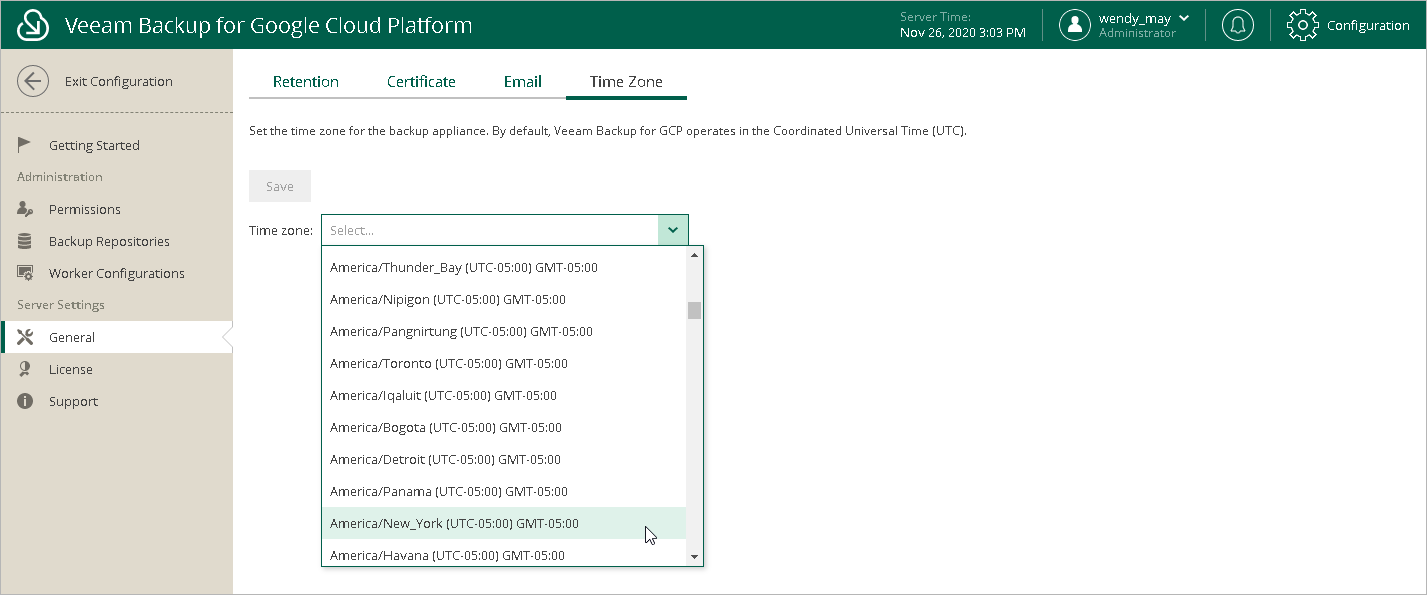Collapse the Time zone dropdown arrow

(x=673, y=230)
